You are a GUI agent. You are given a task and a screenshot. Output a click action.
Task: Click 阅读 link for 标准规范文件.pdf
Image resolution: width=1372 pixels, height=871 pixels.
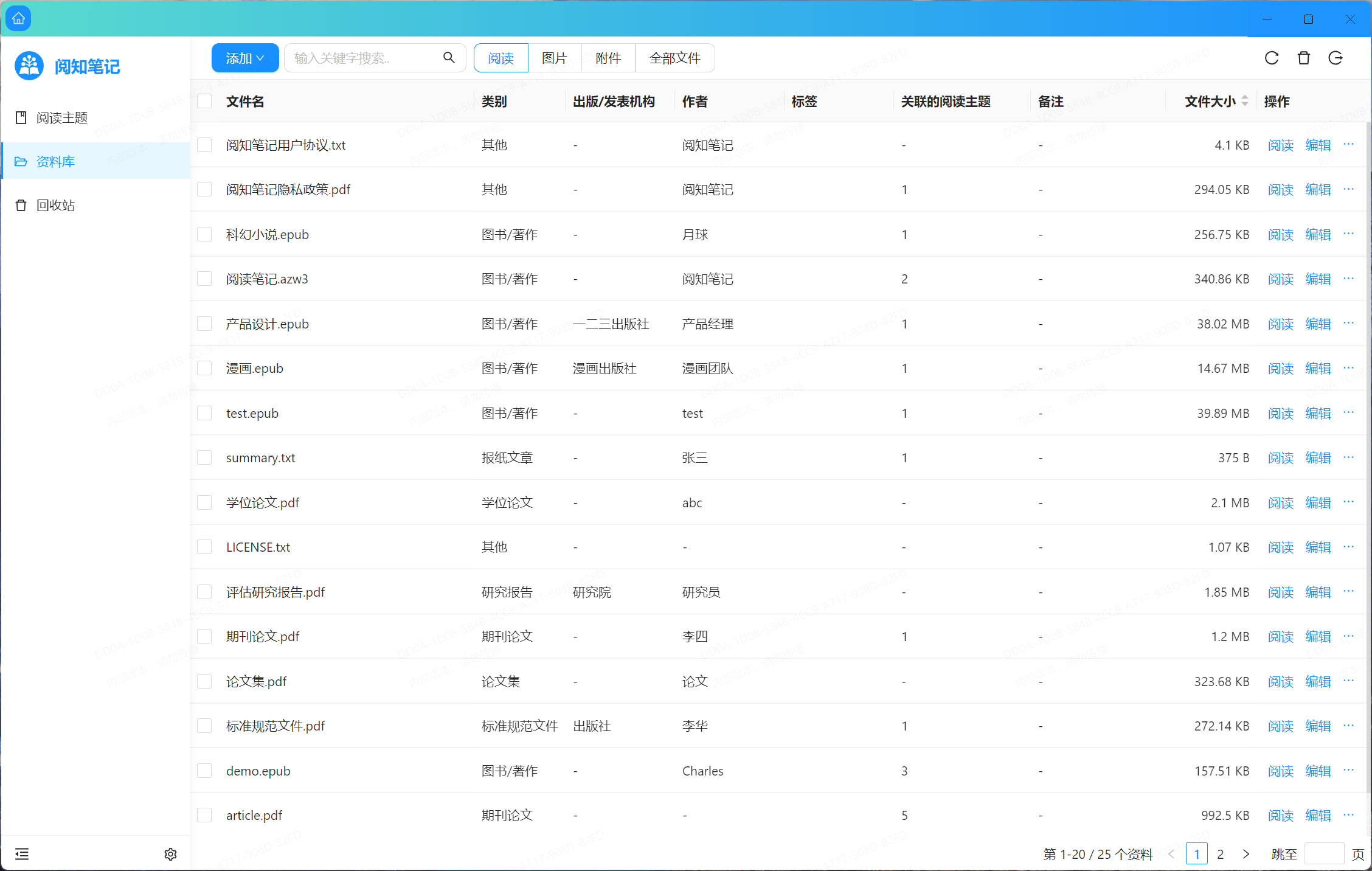1281,726
